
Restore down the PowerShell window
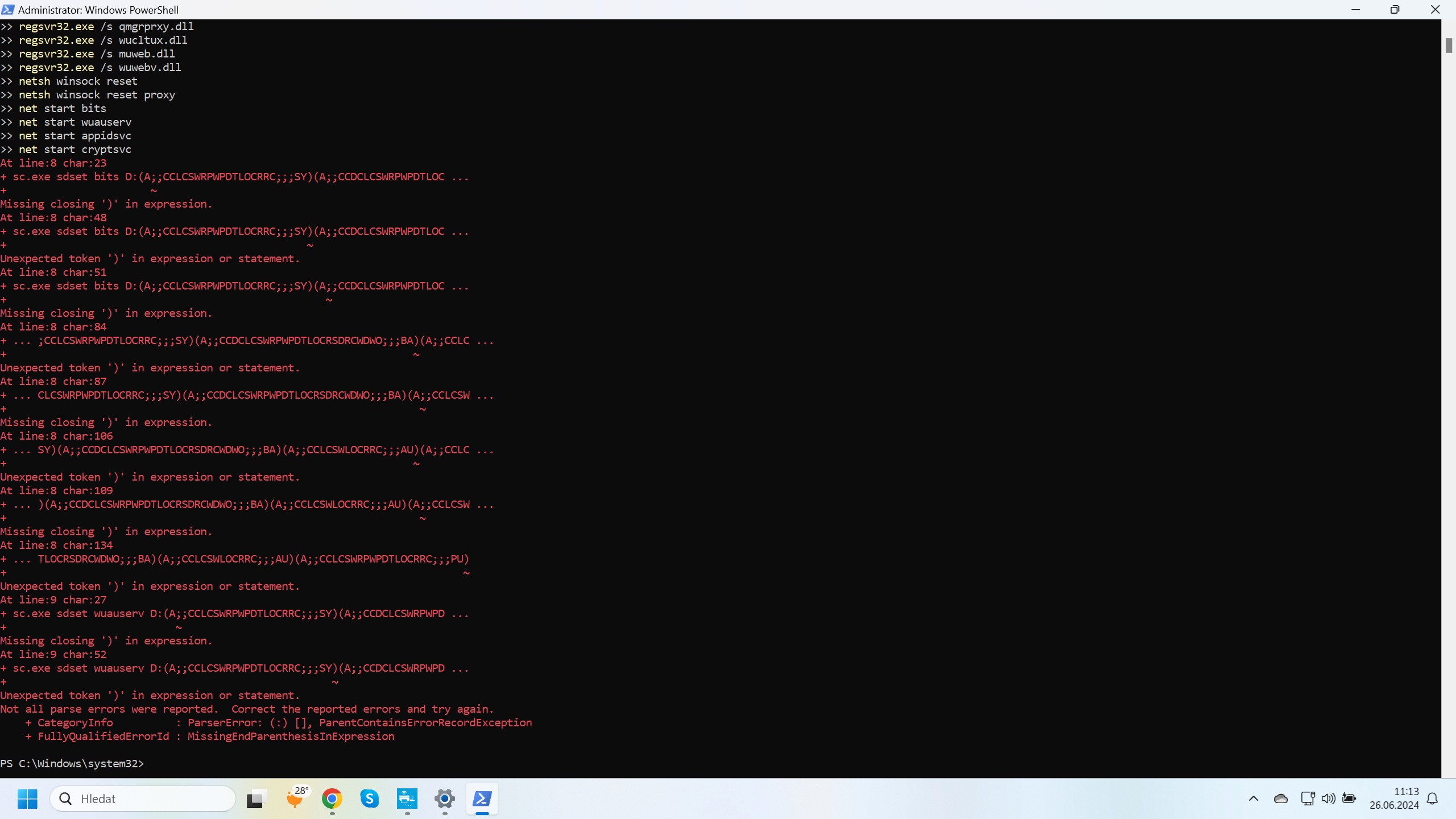pos(1395,10)
